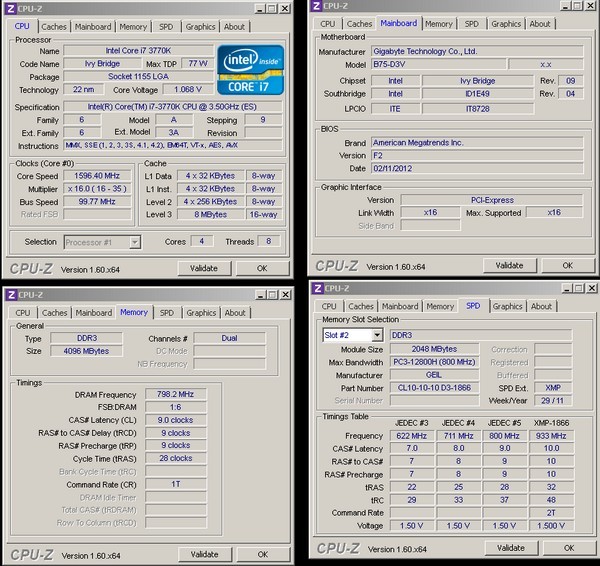Viewport: 600px width, 566px height.
Task: Click Validate in the SPD window
Action: [511, 548]
